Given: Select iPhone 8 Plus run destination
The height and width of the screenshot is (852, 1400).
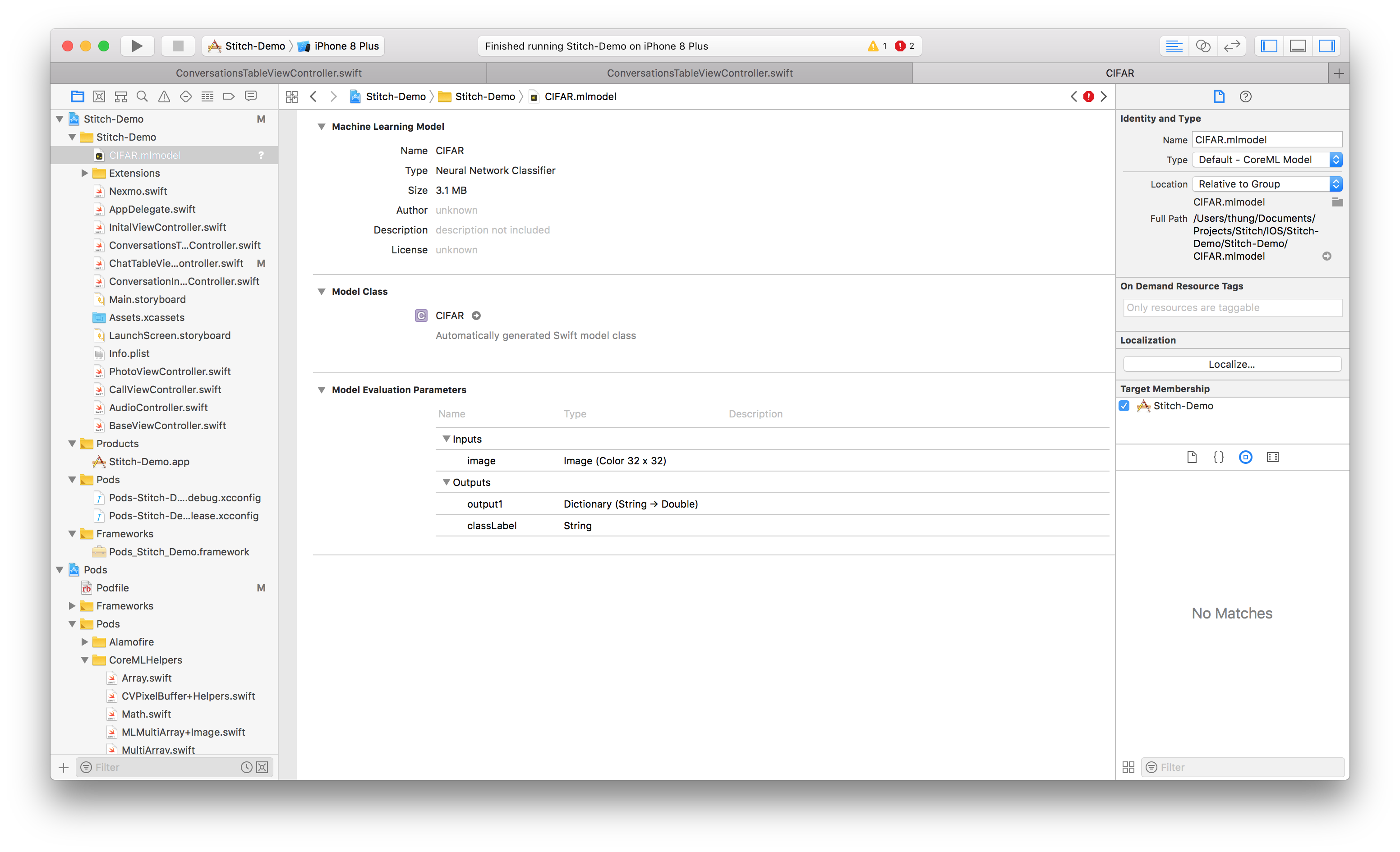Looking at the screenshot, I should pyautogui.click(x=339, y=46).
